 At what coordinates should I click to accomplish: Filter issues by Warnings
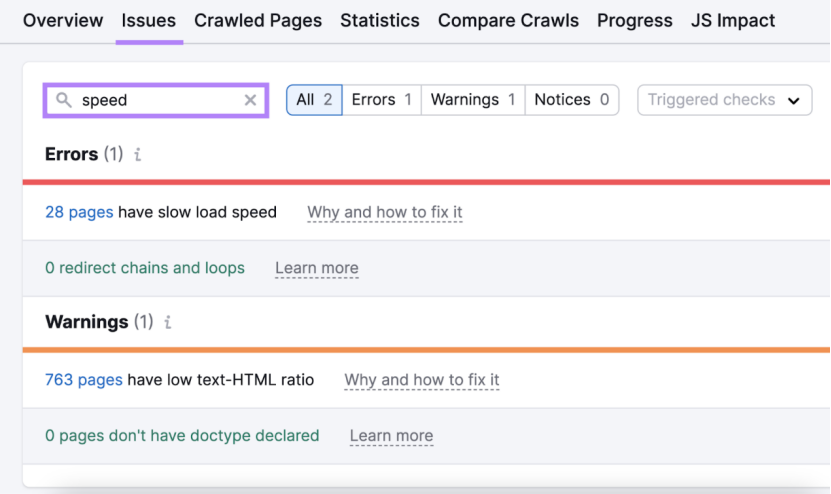pyautogui.click(x=473, y=100)
